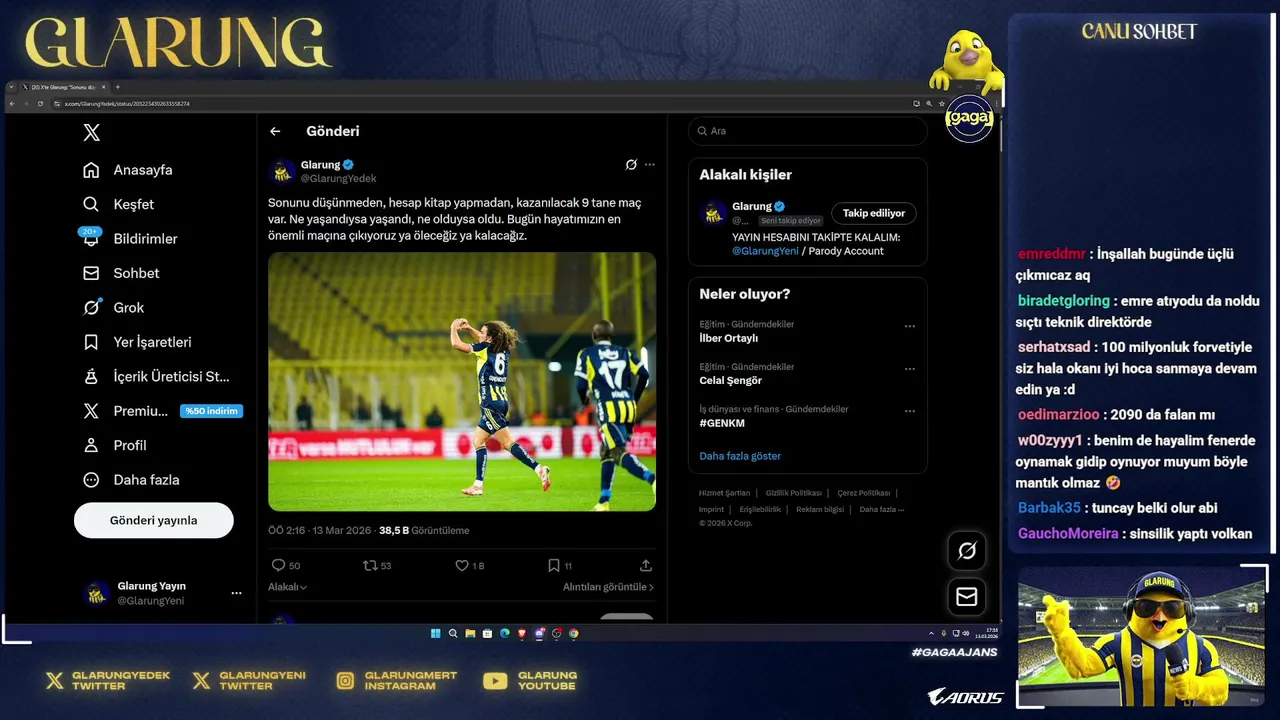Click the reply icon with 50

click(x=278, y=565)
